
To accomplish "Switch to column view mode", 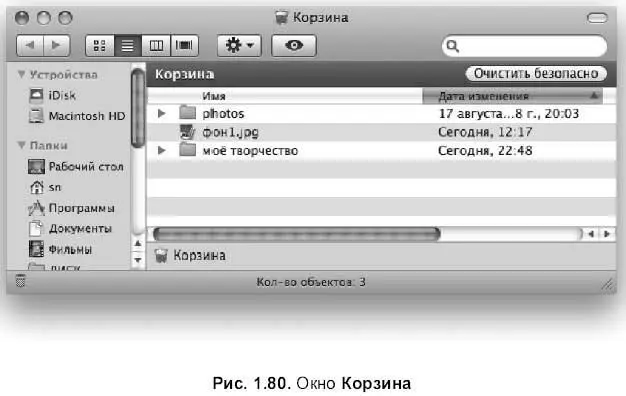I will (x=156, y=46).
